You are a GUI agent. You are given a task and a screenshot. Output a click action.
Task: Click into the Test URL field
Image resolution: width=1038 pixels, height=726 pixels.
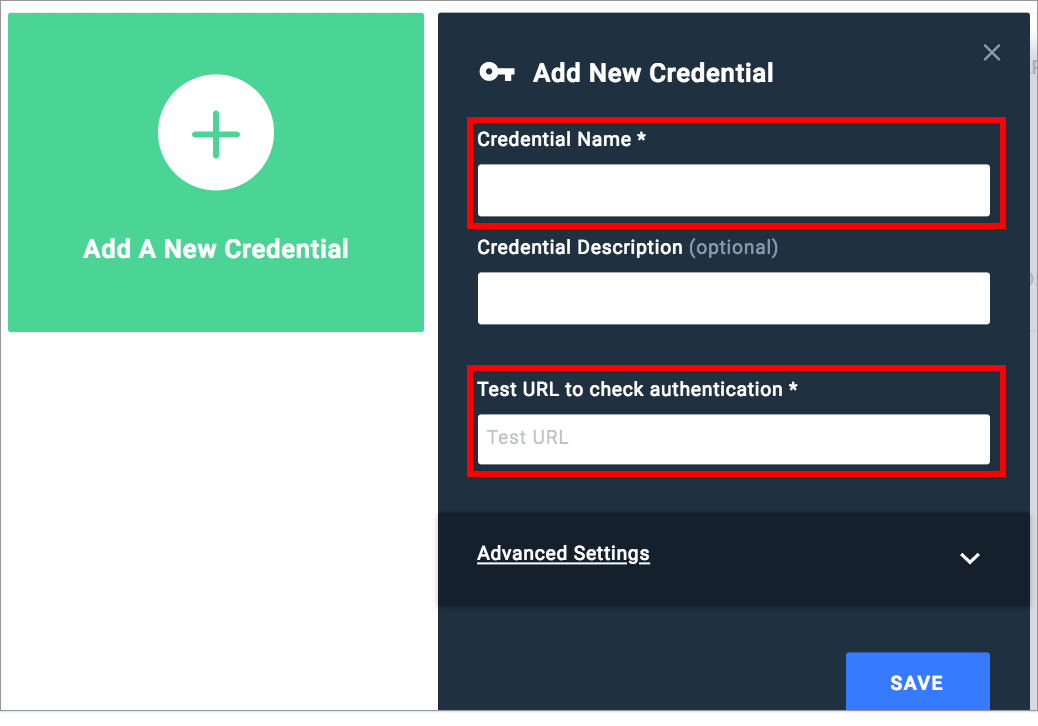(x=733, y=439)
